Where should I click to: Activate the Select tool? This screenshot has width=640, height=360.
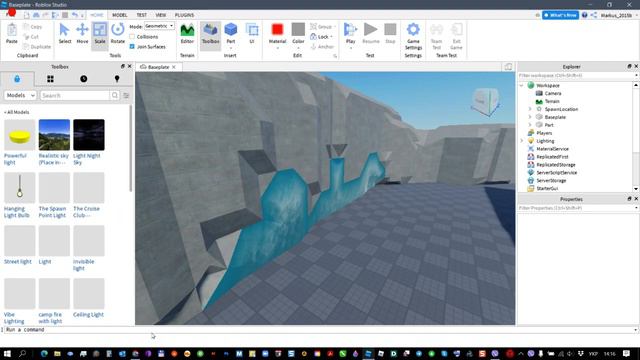(64, 33)
